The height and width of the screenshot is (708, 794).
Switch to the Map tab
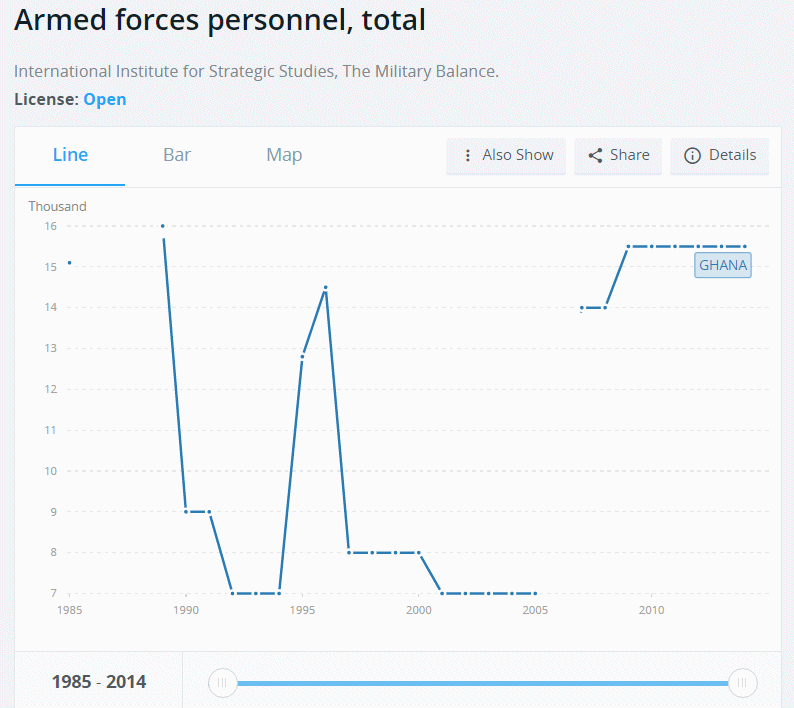pyautogui.click(x=284, y=155)
